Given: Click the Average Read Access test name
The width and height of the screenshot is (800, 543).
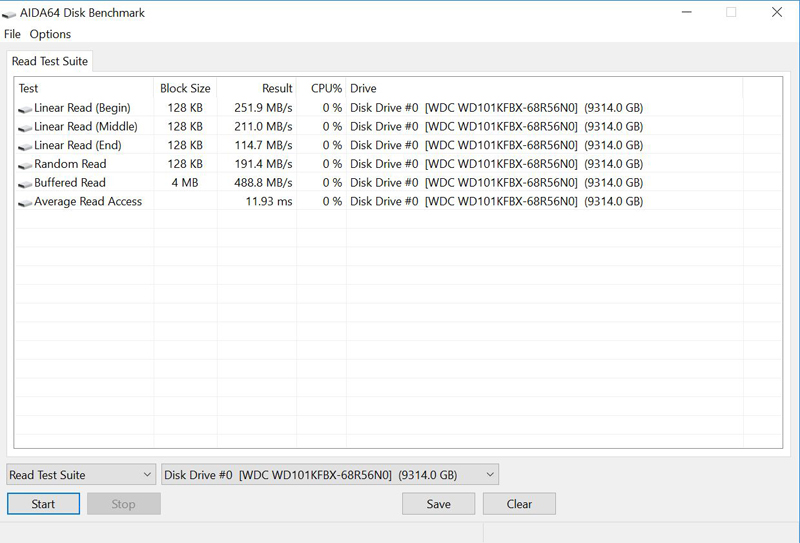Looking at the screenshot, I should coord(88,202).
